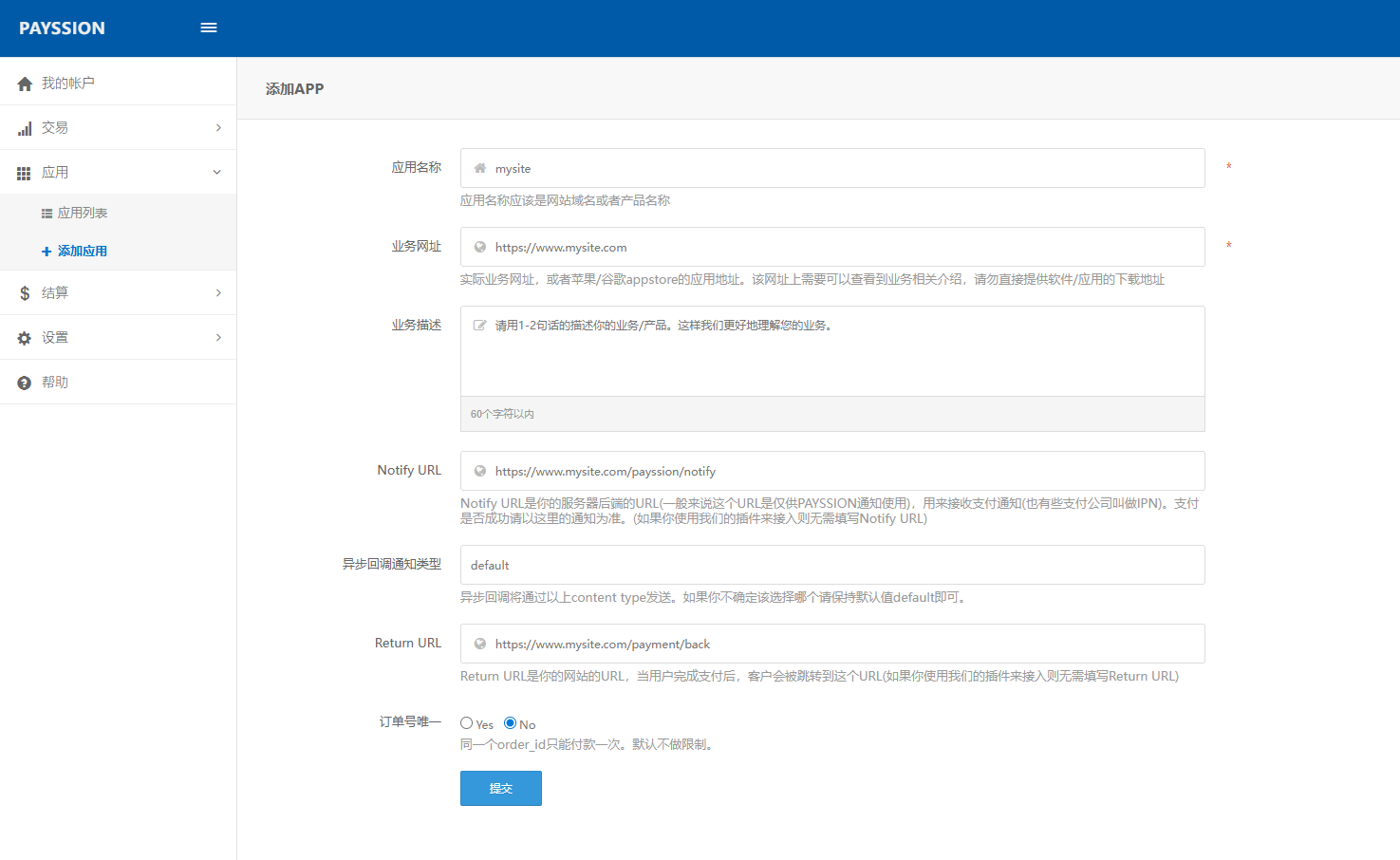Select the Yes radio for 订单号唯一
The height and width of the screenshot is (860, 1400).
467,723
